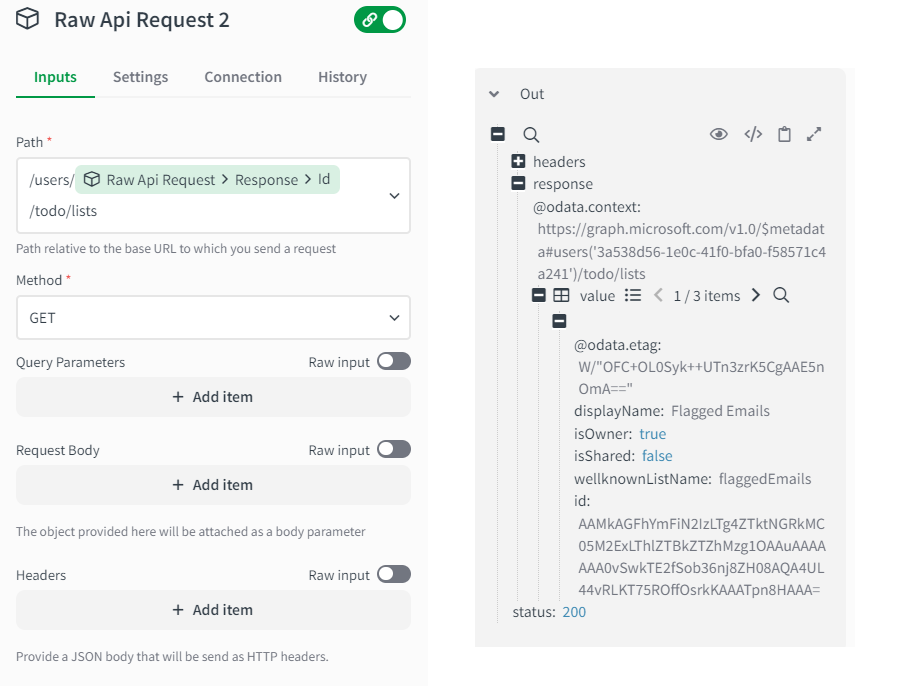
Task: Collapse the response tree node
Action: [518, 184]
